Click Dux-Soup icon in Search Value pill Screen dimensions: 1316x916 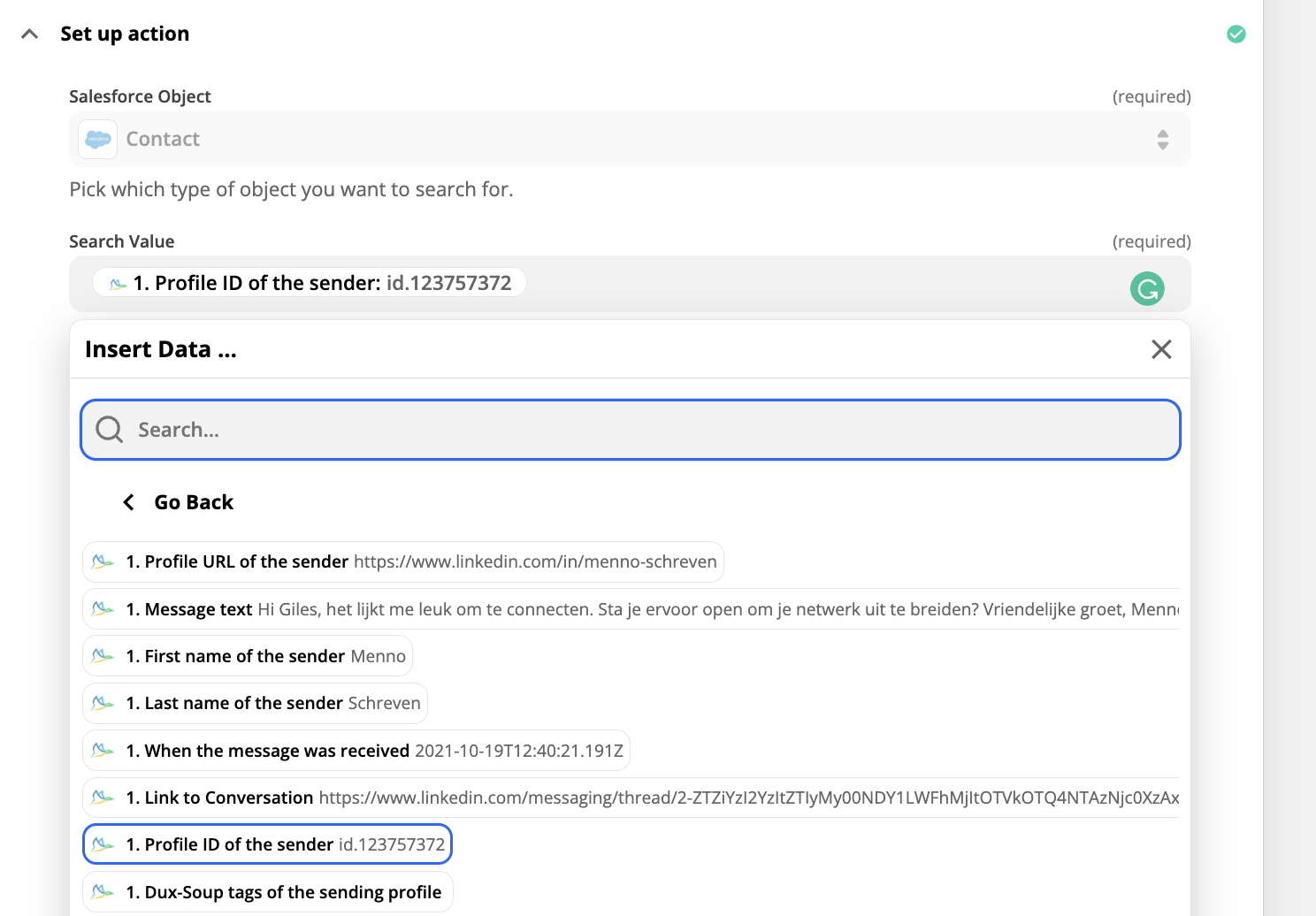coord(118,284)
